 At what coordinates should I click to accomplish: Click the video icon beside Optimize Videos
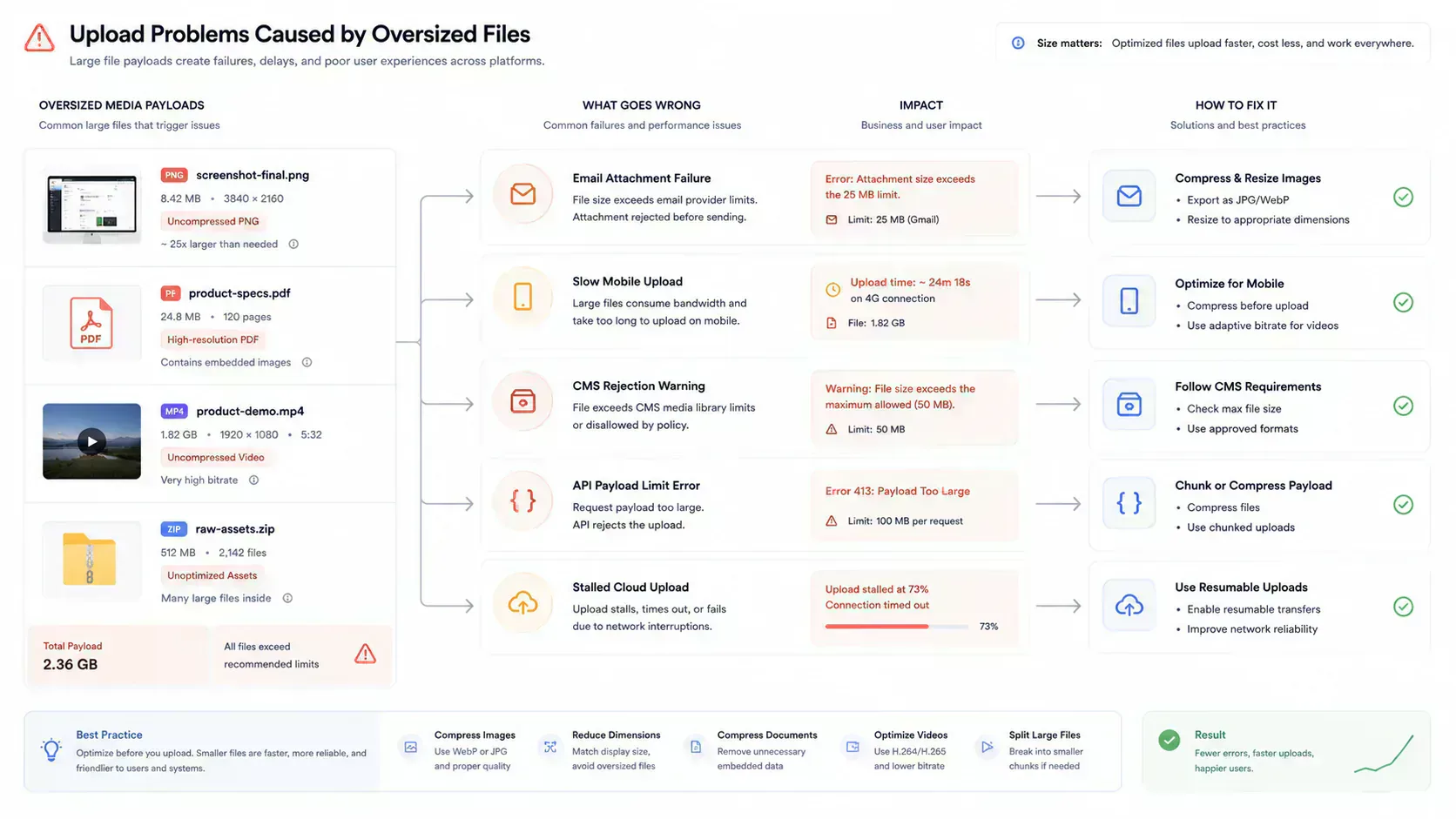pos(853,747)
